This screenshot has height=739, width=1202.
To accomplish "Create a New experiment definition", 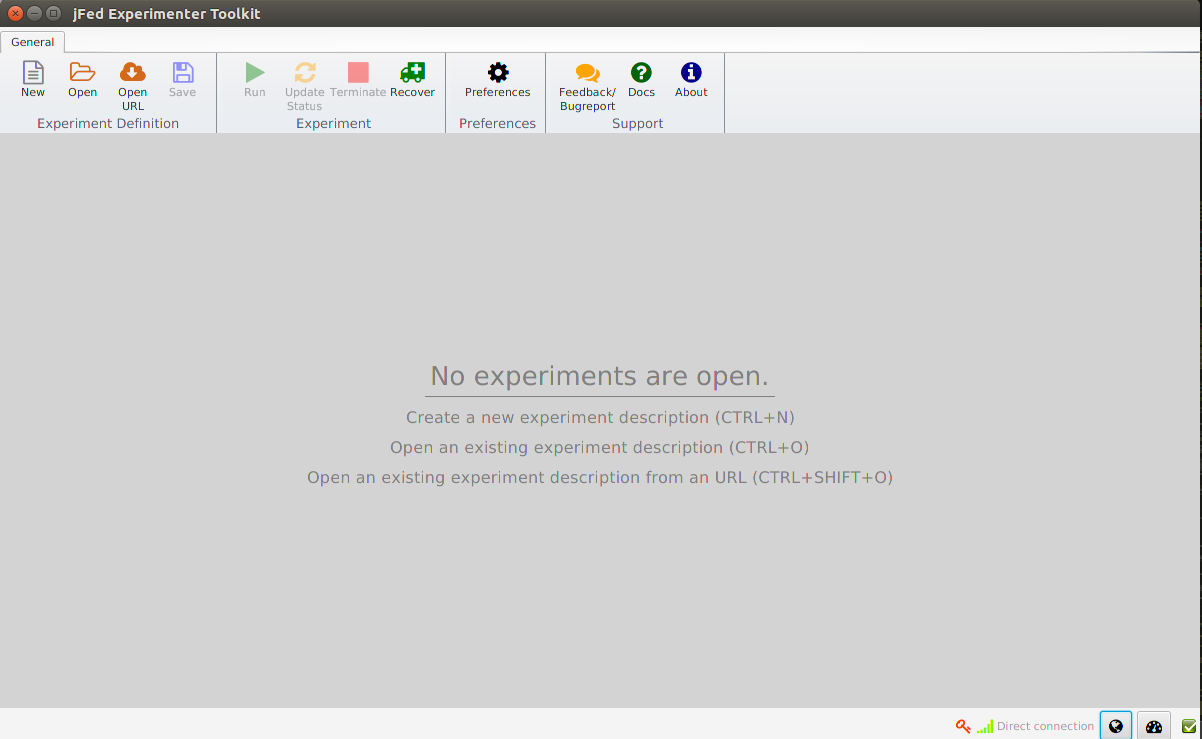I will pos(33,79).
